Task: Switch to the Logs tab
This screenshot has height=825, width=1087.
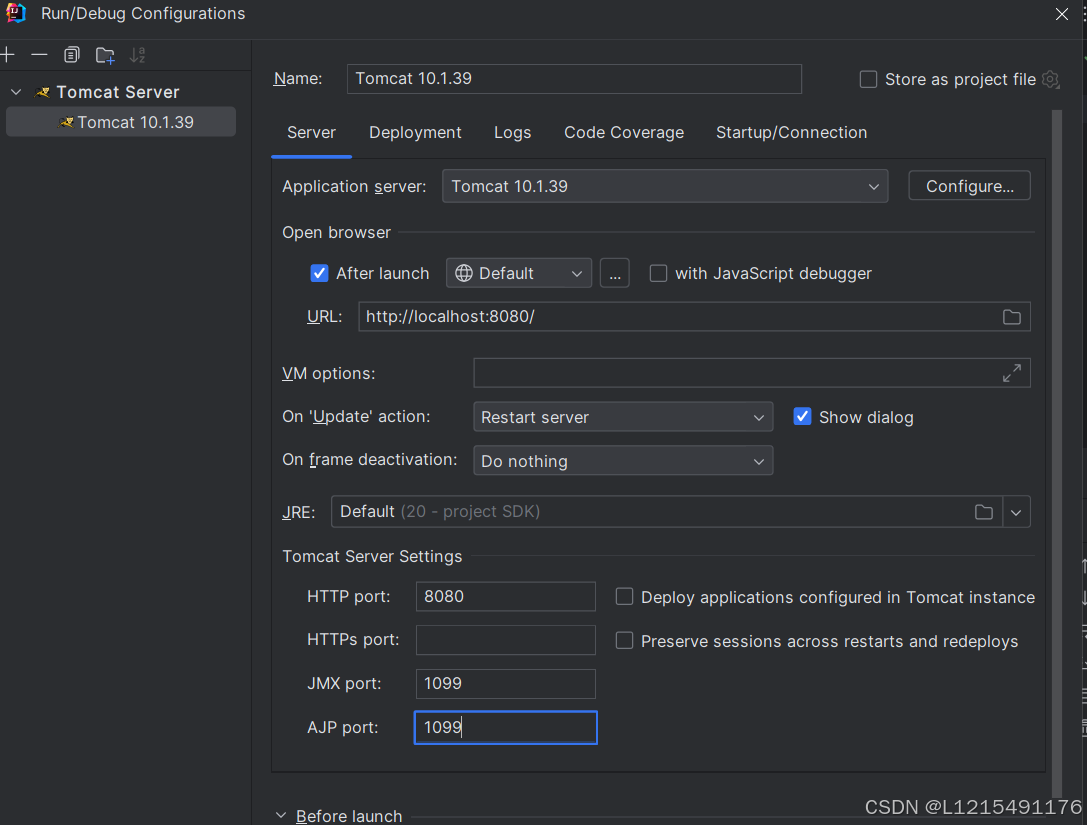Action: (512, 132)
